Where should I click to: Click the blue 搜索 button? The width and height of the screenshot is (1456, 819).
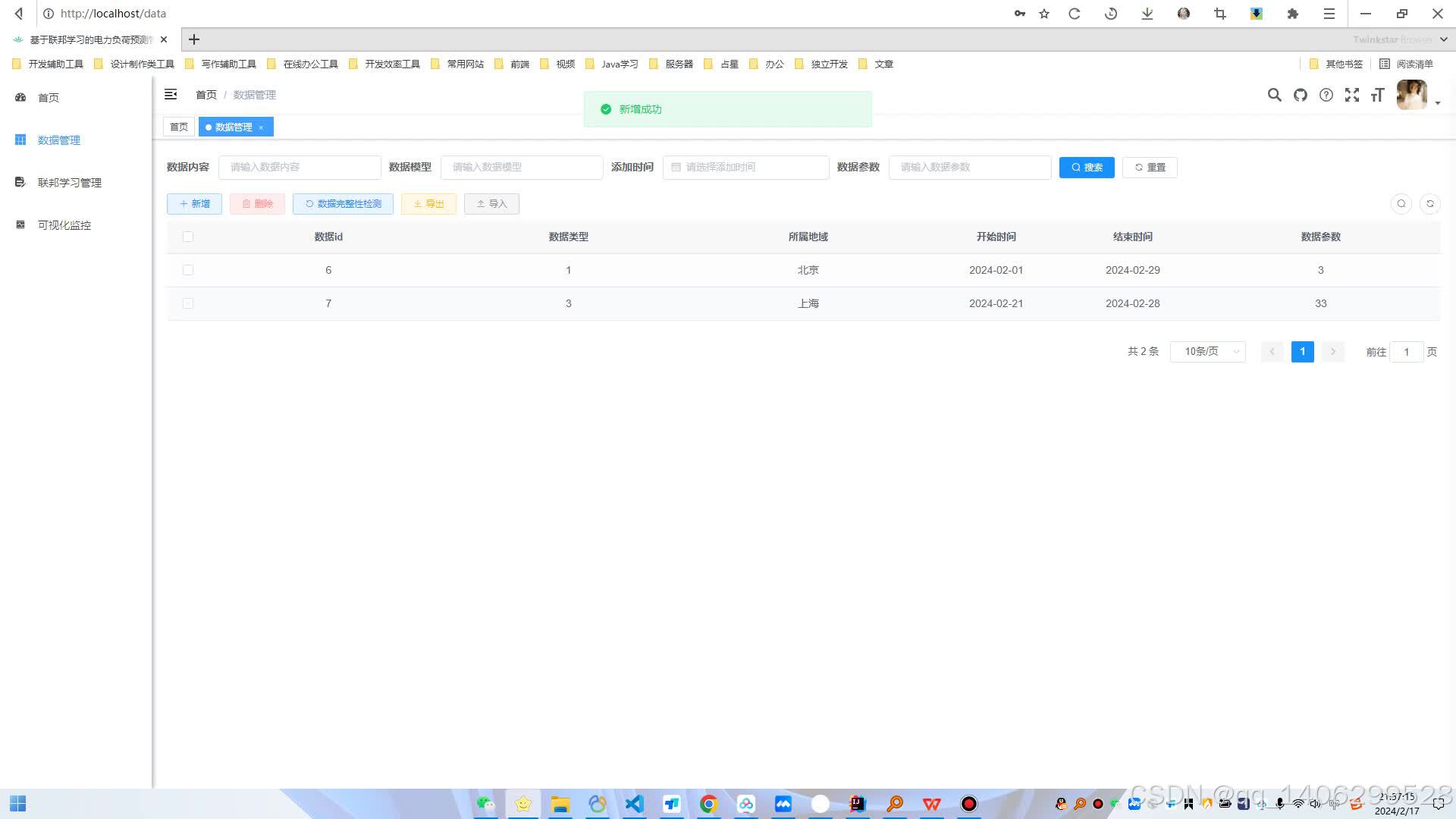pos(1087,168)
